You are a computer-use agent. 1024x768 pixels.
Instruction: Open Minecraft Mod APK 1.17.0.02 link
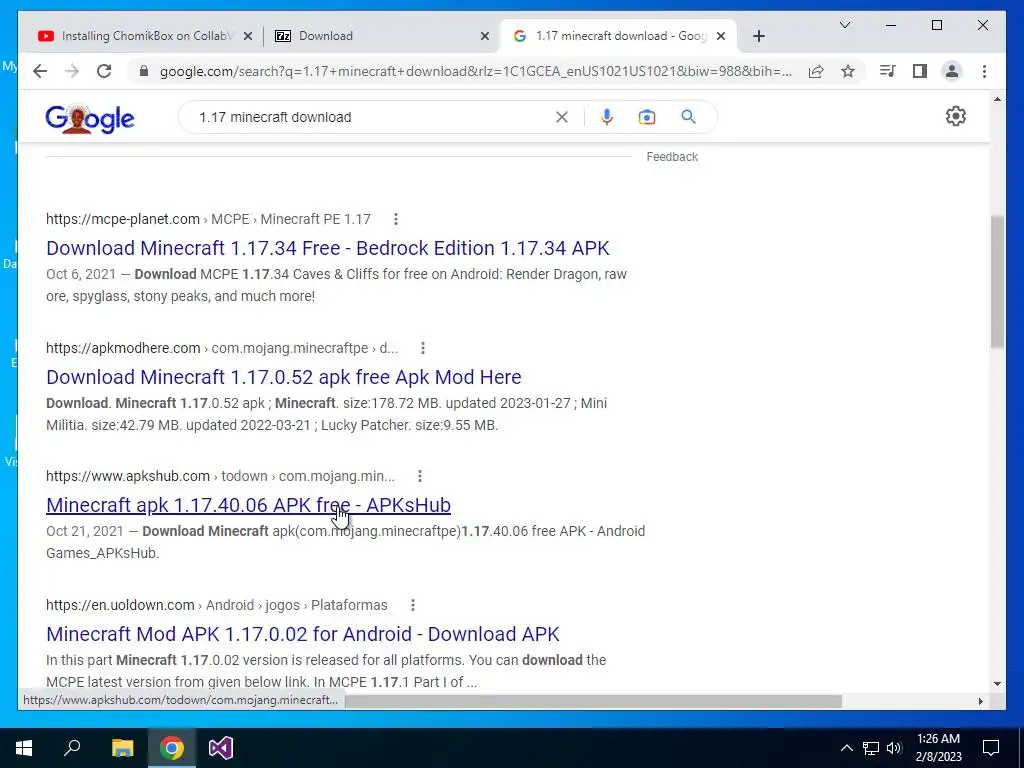tap(303, 634)
